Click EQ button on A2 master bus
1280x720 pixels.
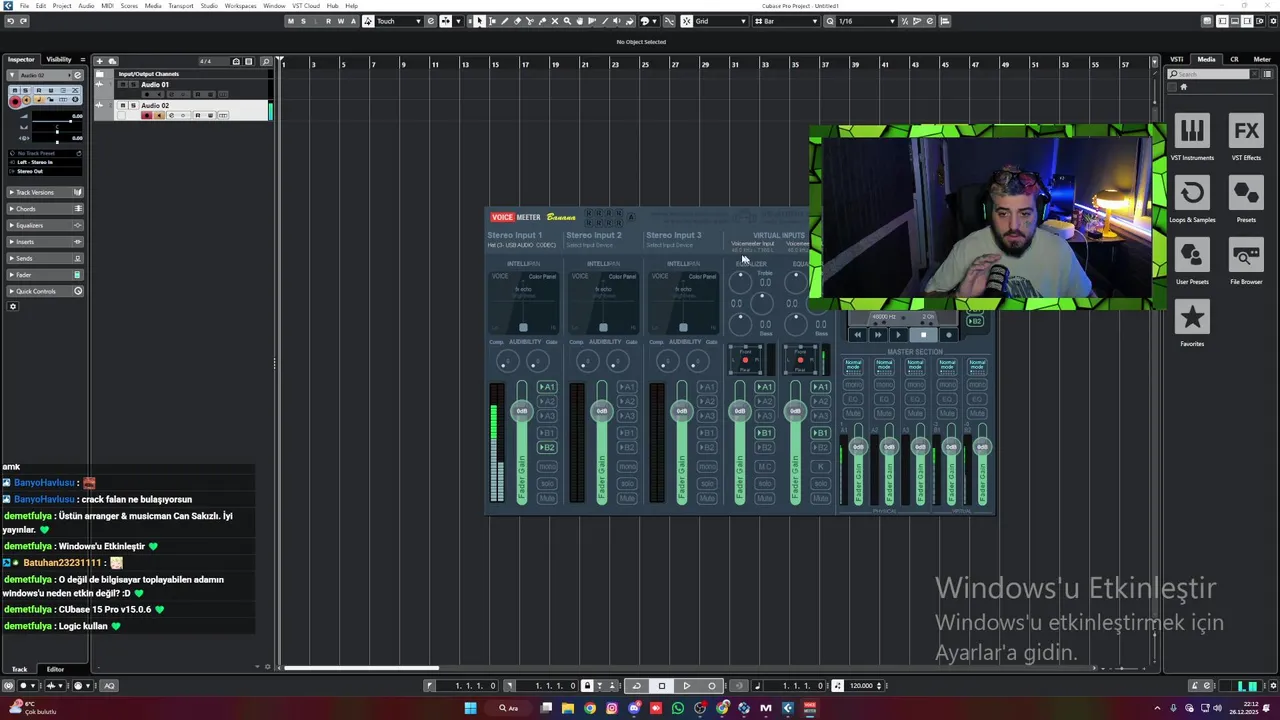click(884, 399)
